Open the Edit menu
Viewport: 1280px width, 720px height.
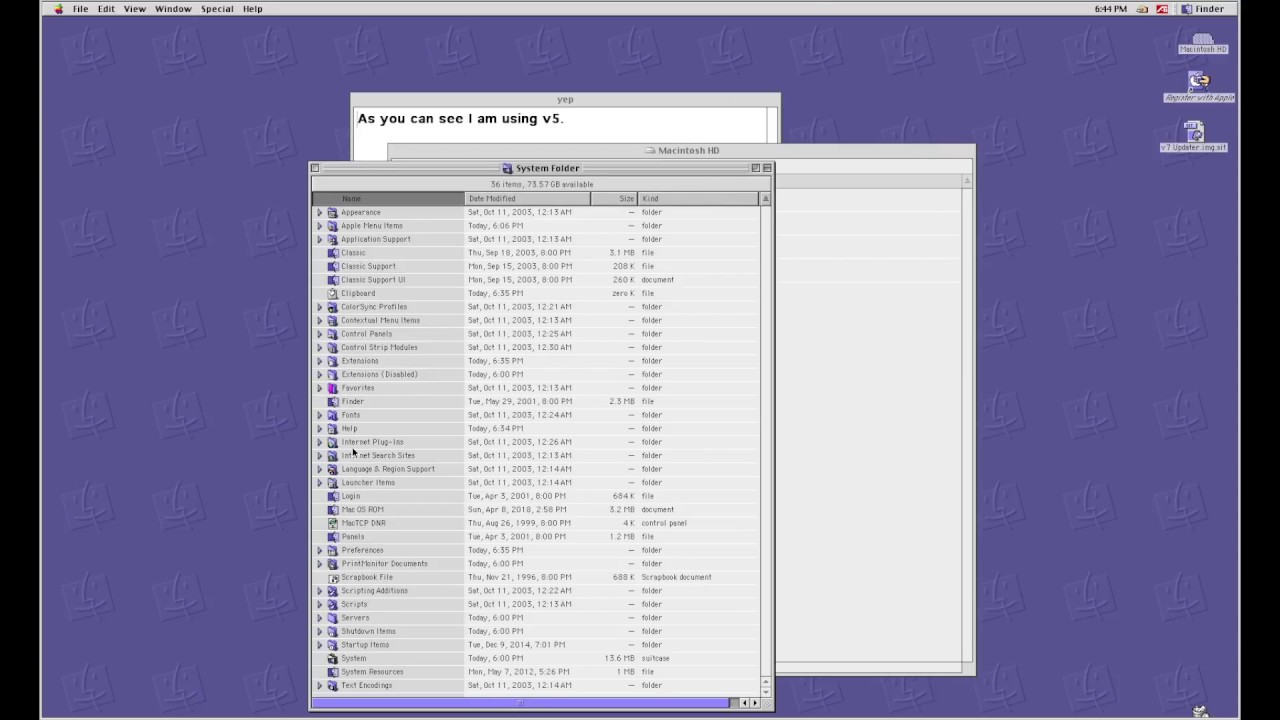tap(106, 9)
